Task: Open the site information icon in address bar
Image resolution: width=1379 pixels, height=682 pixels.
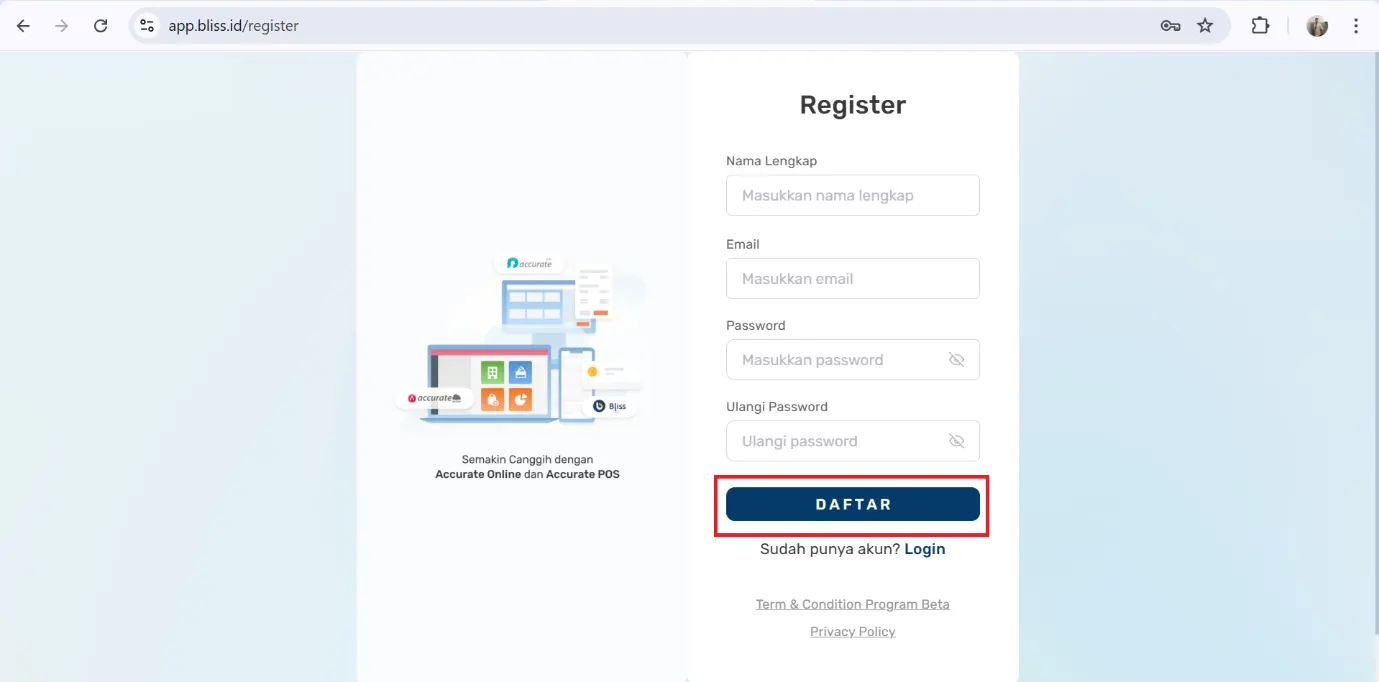Action: point(147,26)
